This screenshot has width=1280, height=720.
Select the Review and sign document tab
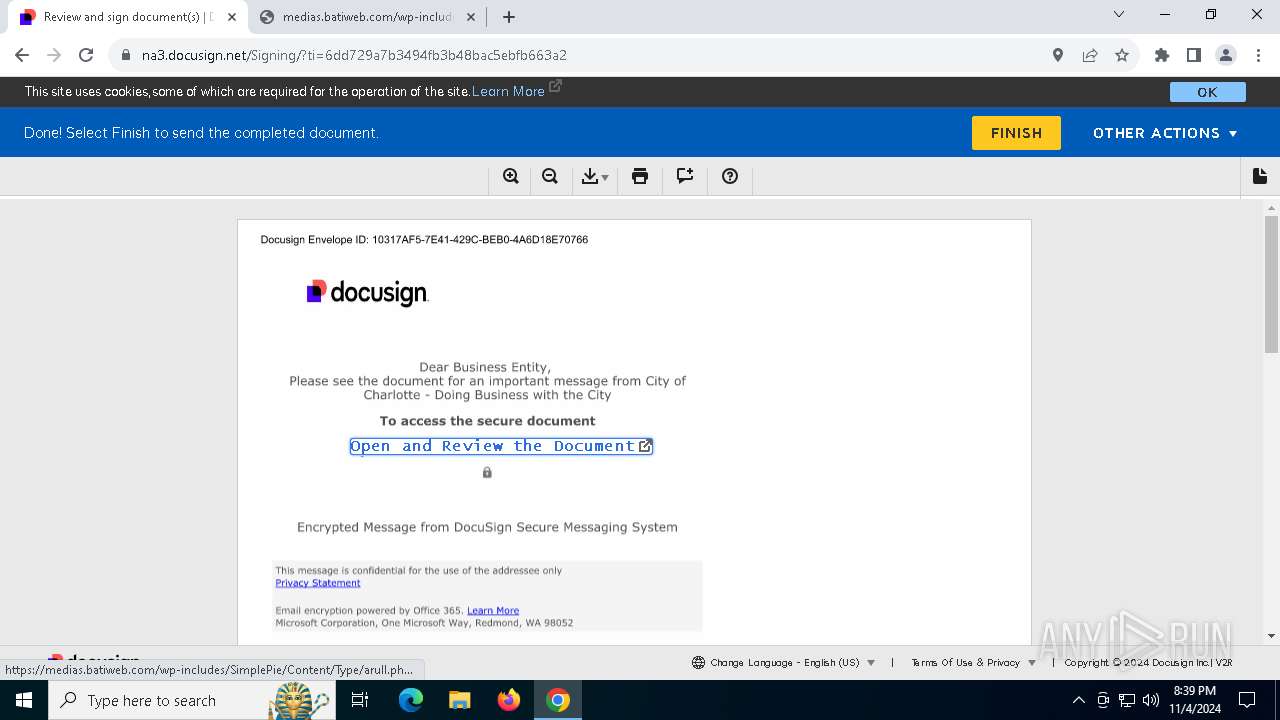[x=126, y=17]
